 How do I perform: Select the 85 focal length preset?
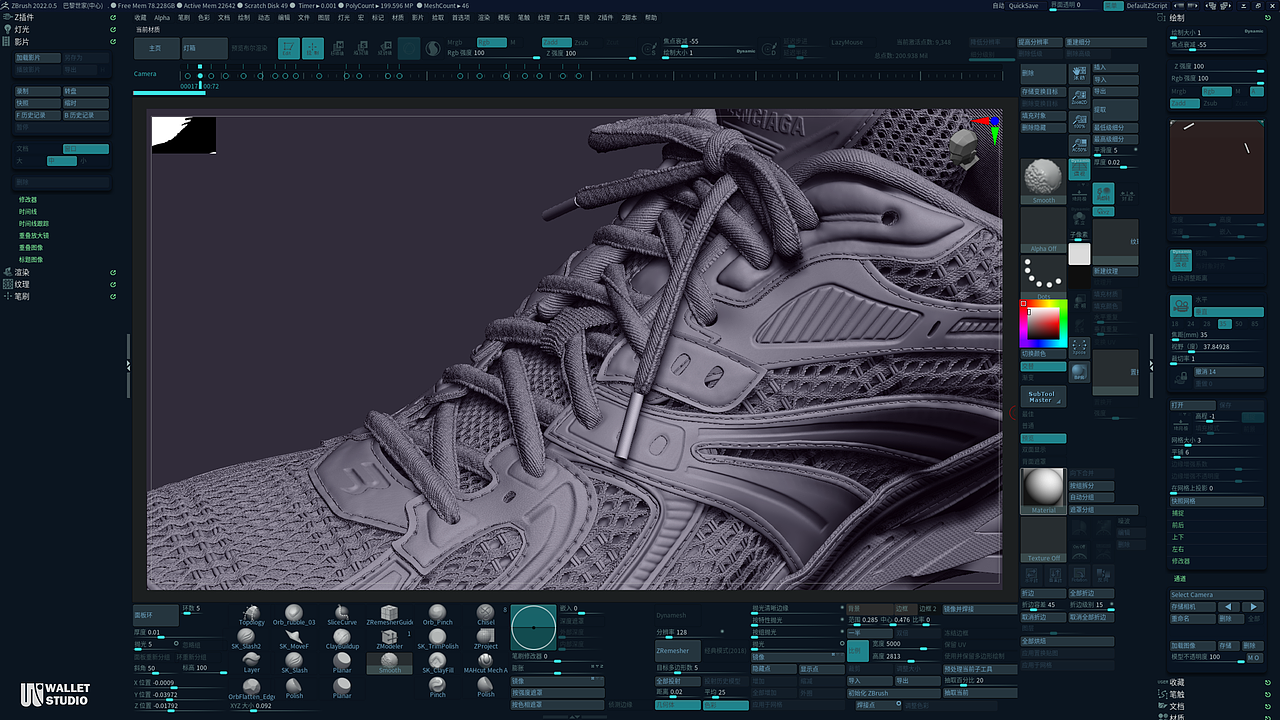pos(1255,324)
